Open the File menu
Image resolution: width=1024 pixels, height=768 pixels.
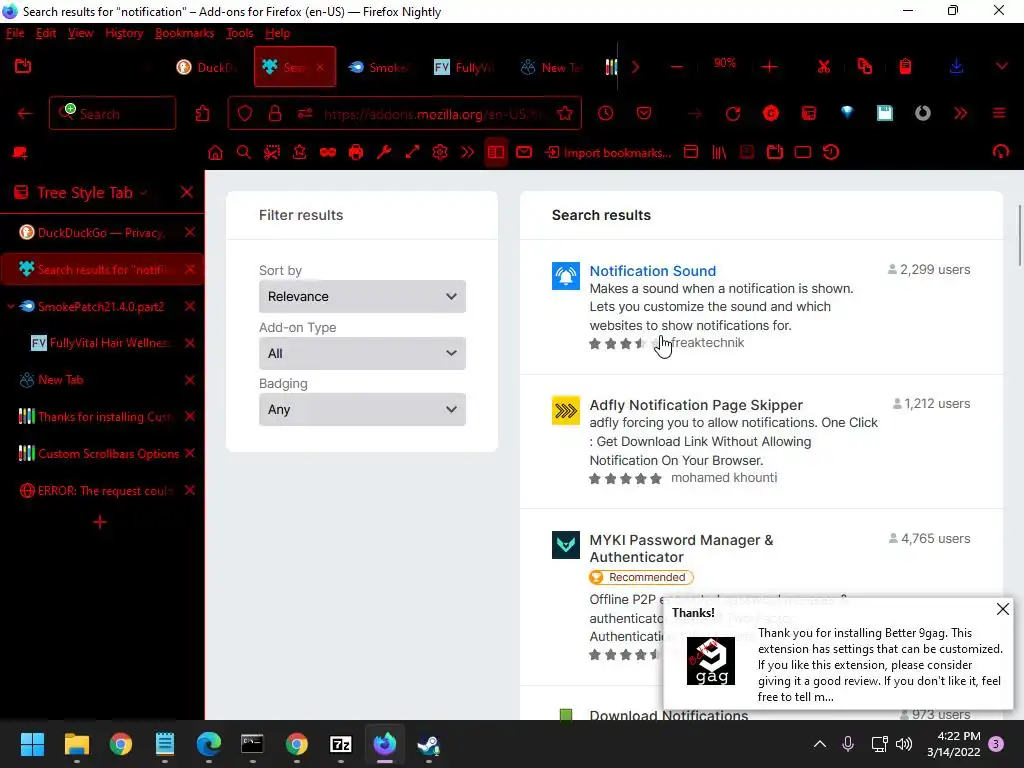click(15, 33)
